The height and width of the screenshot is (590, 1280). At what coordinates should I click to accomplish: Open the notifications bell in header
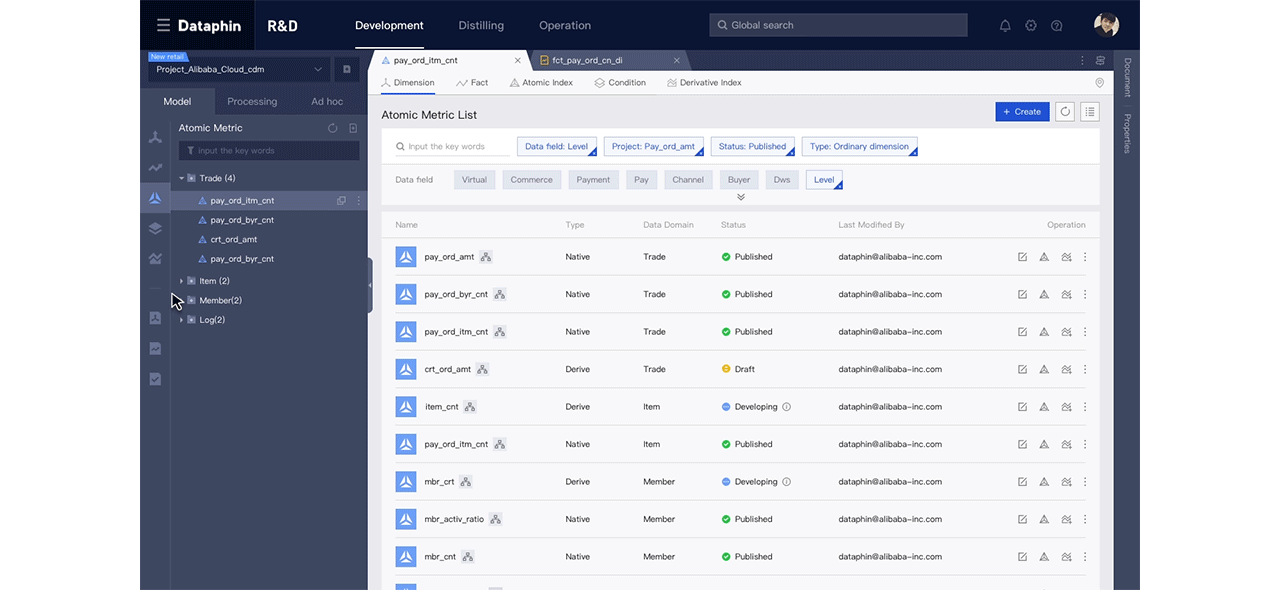point(1005,25)
